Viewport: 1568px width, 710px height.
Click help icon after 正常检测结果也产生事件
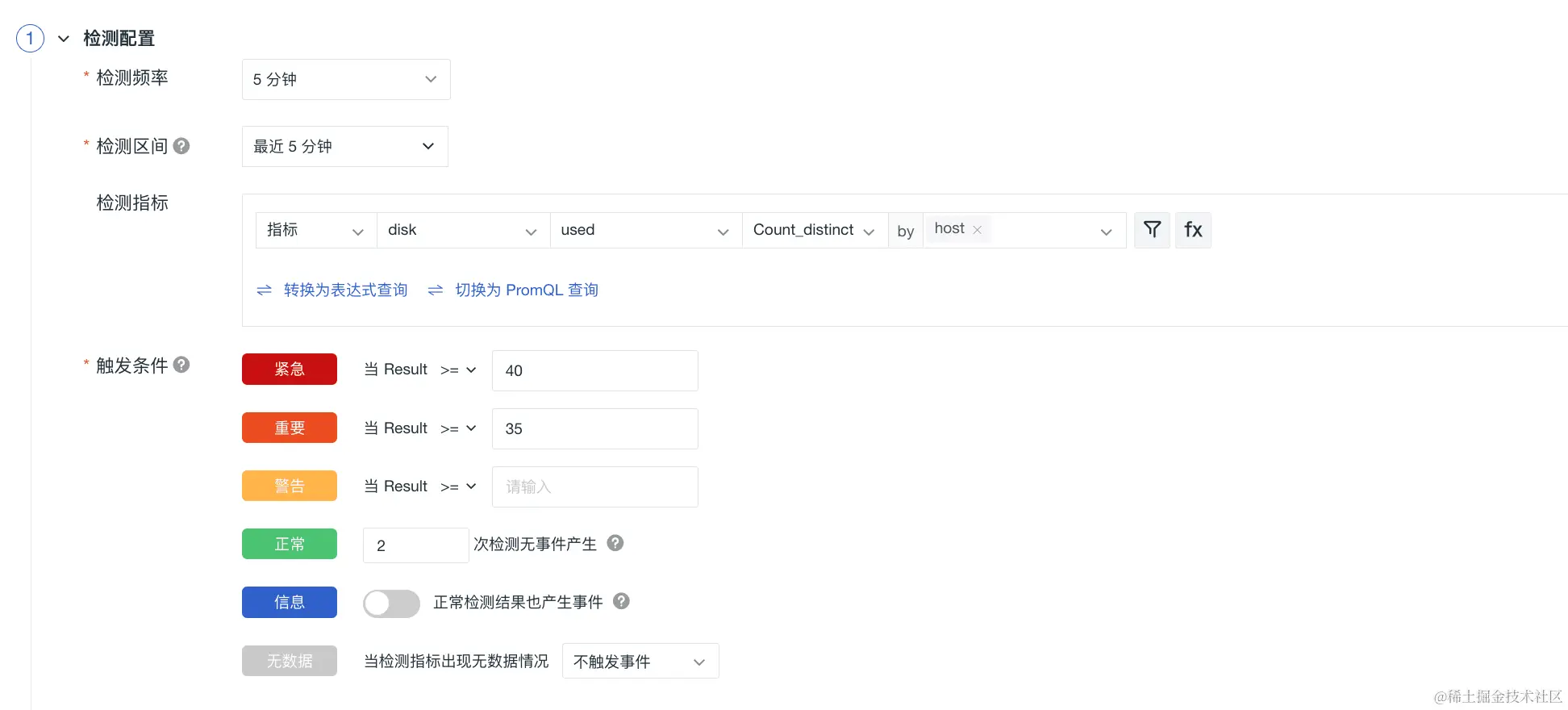pos(621,601)
